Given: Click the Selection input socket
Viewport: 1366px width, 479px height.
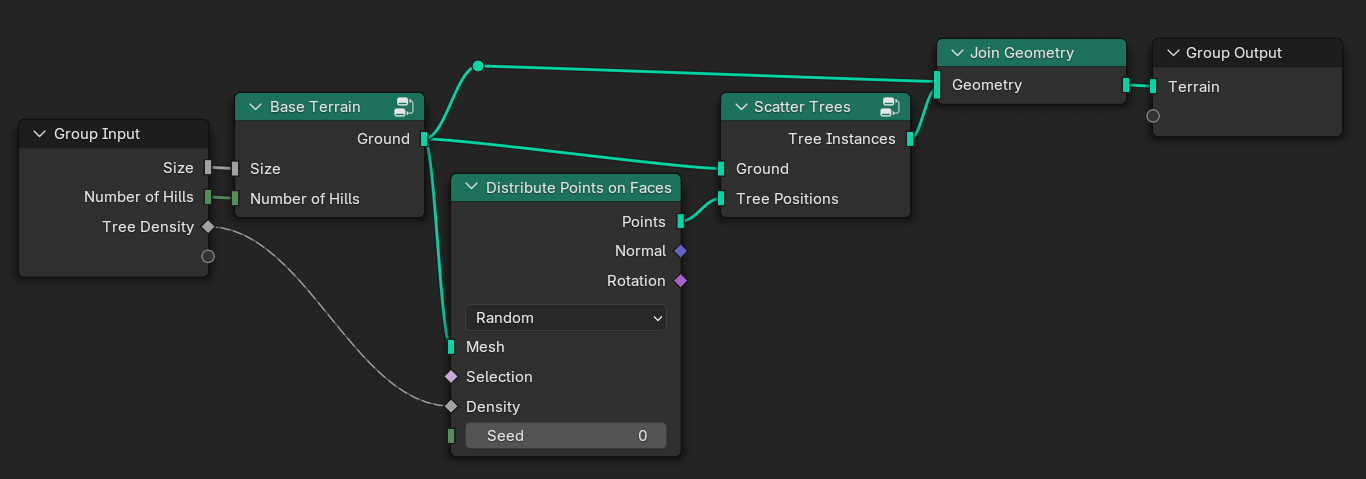Looking at the screenshot, I should point(451,377).
